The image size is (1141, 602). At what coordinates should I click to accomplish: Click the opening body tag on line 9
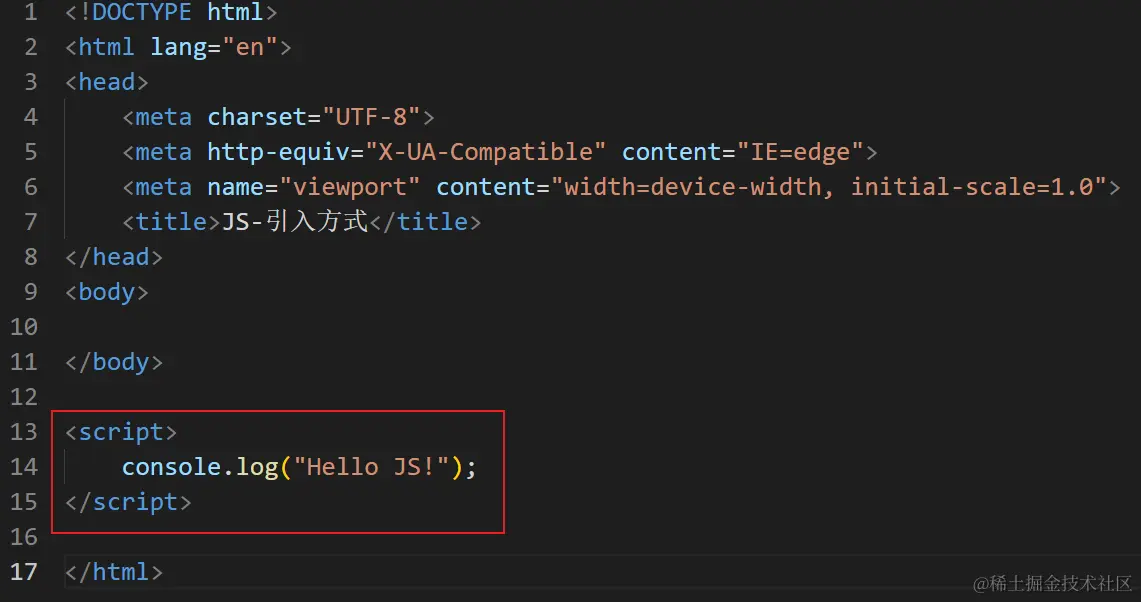pos(106,292)
